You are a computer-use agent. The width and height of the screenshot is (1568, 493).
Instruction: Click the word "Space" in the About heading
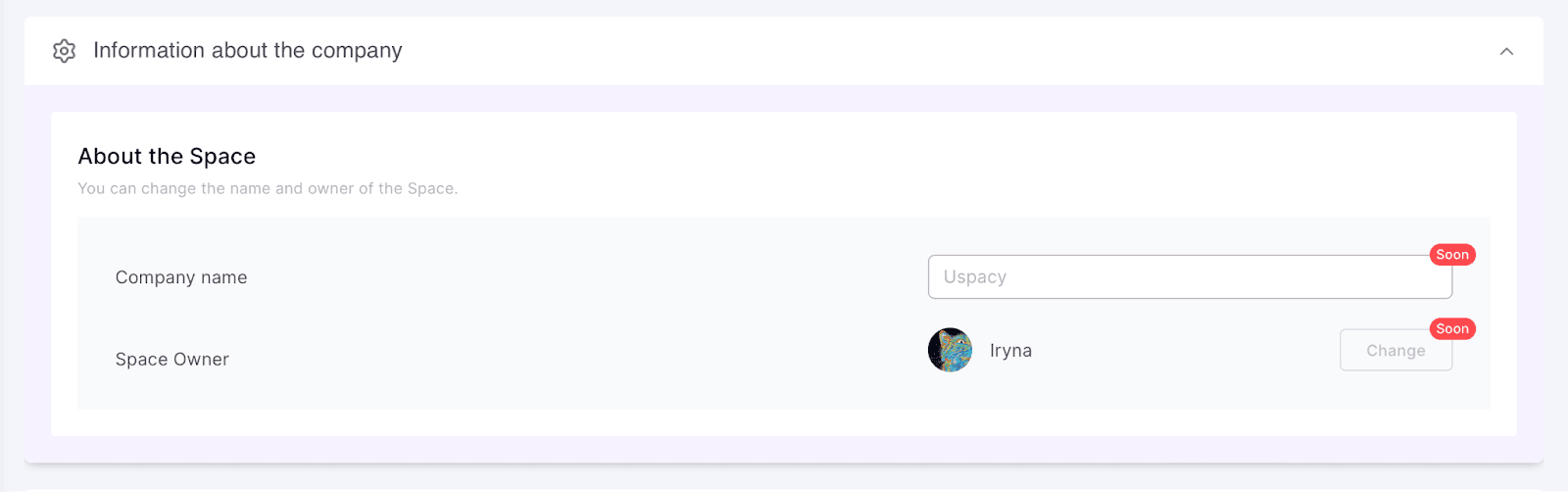[222, 157]
